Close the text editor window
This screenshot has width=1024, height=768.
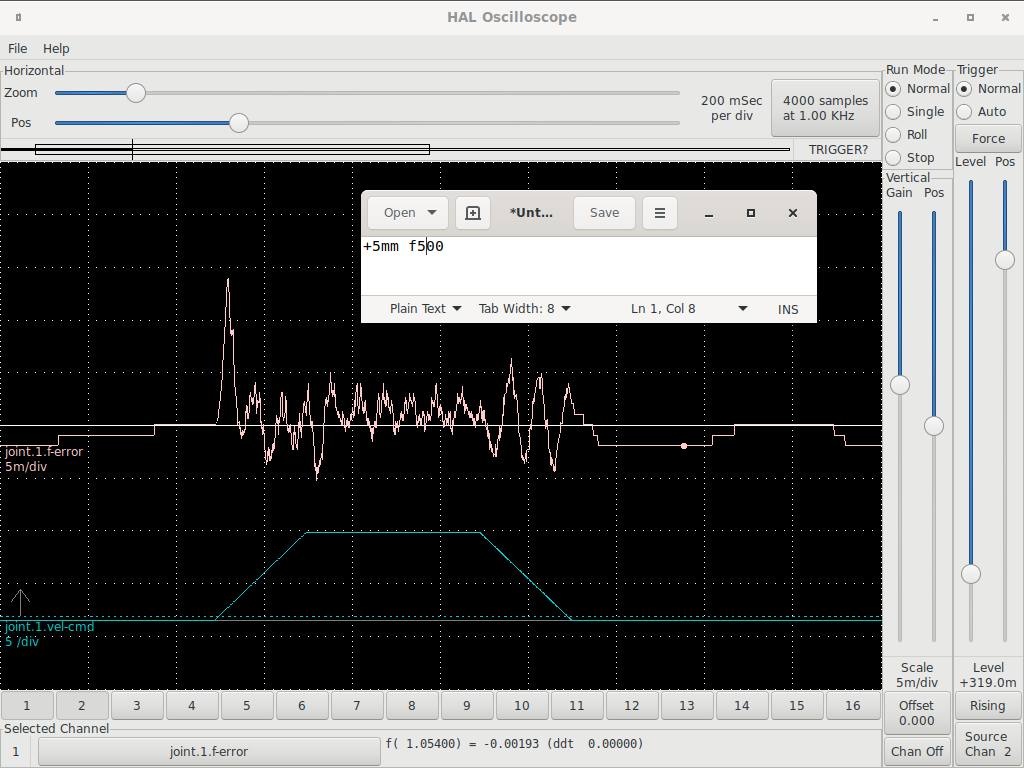pos(793,213)
